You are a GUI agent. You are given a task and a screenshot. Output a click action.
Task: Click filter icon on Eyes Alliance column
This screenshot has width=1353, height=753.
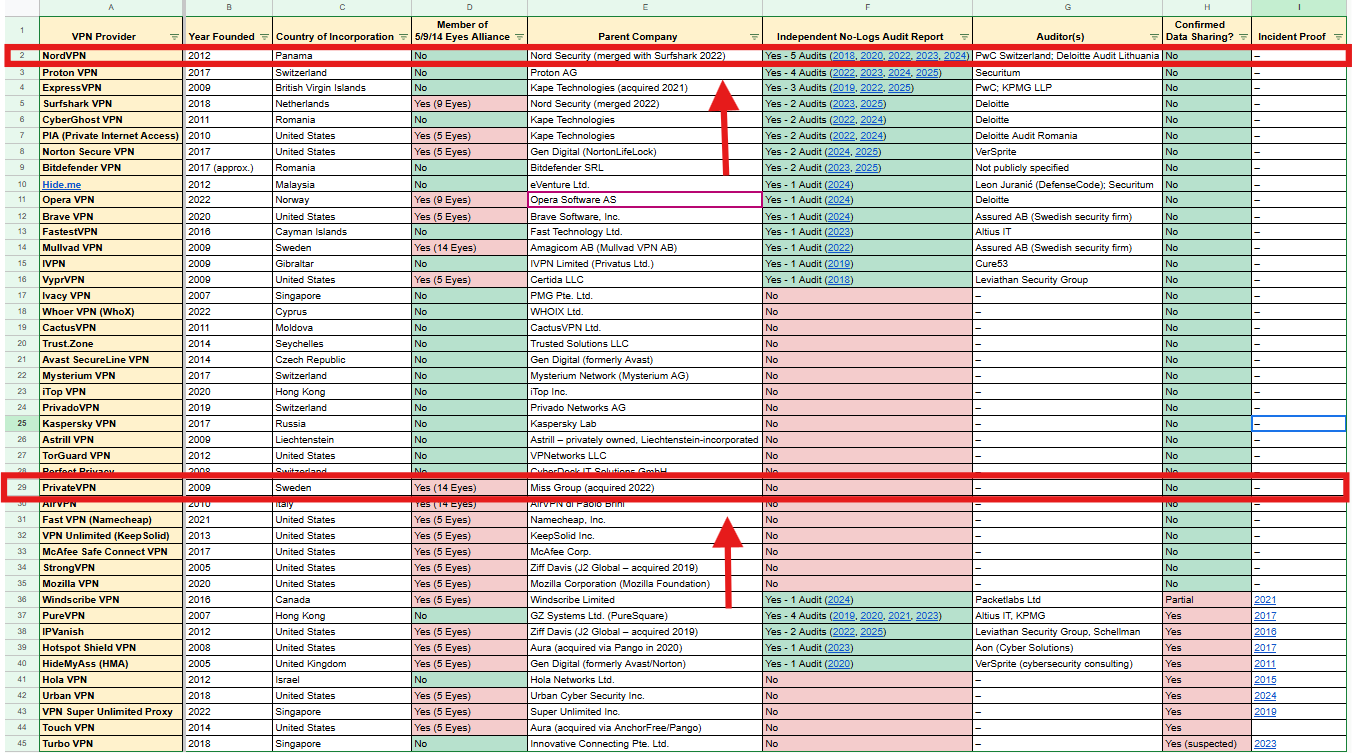point(518,37)
